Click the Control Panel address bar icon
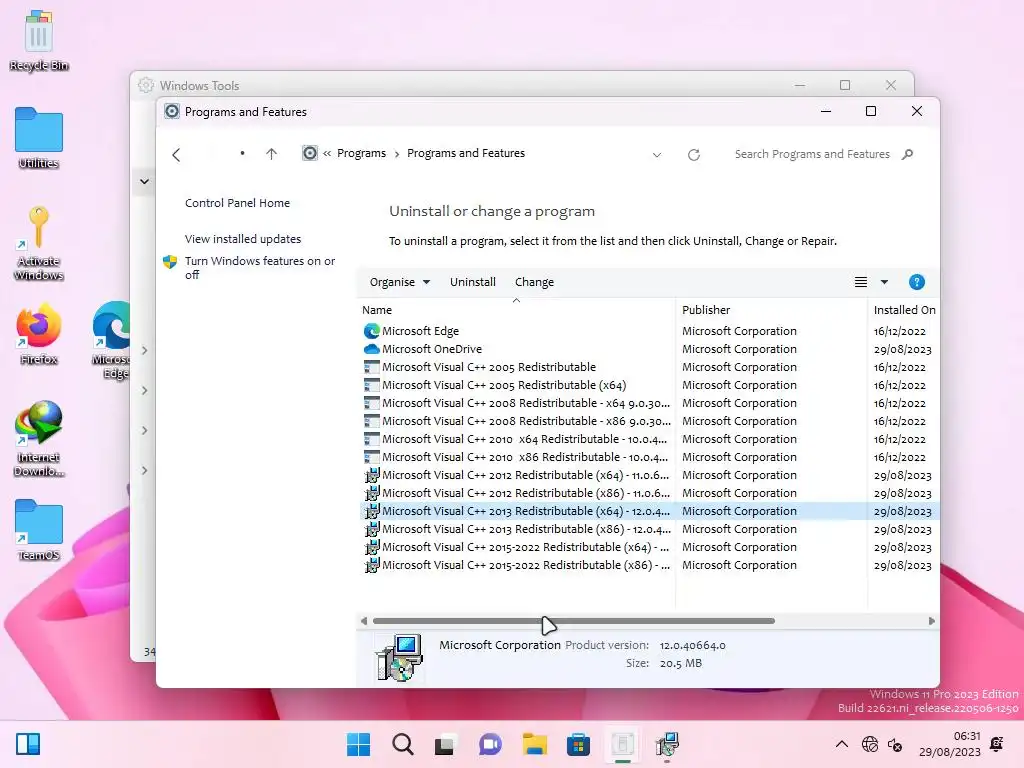 (310, 153)
